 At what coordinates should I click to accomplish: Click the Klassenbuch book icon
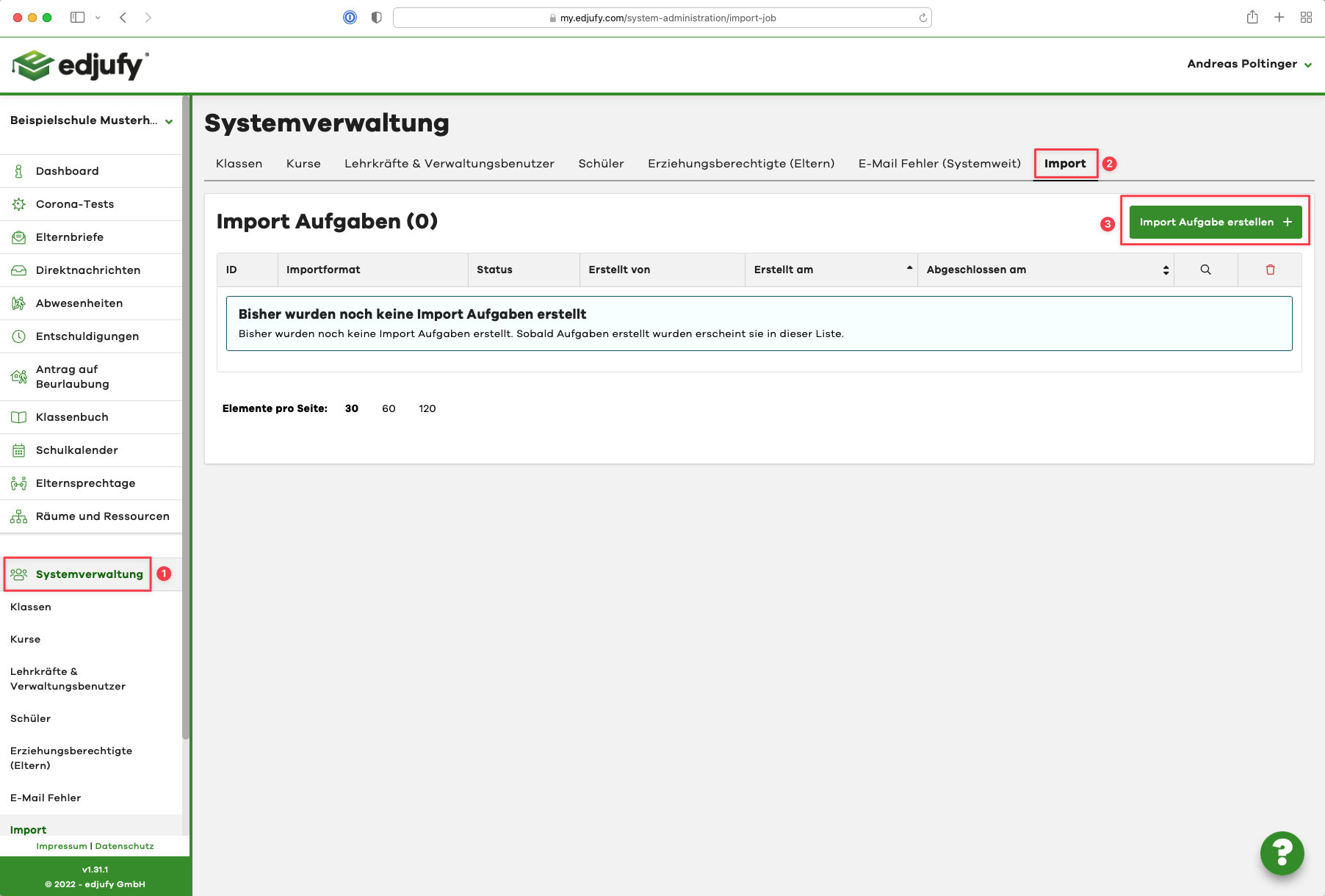coord(19,417)
